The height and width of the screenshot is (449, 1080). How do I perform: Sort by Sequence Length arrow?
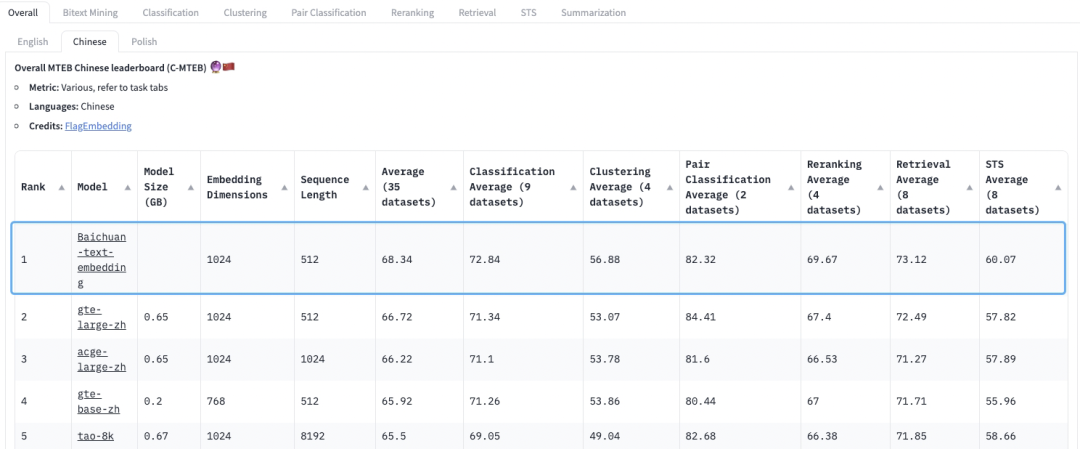pyautogui.click(x=366, y=187)
